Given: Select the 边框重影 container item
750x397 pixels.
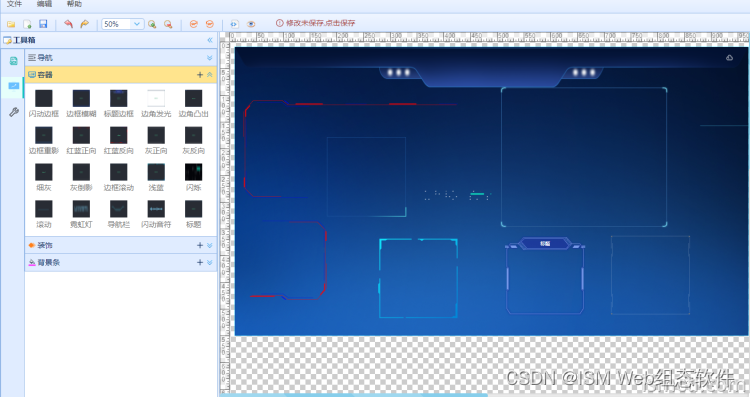Looking at the screenshot, I should (x=44, y=140).
